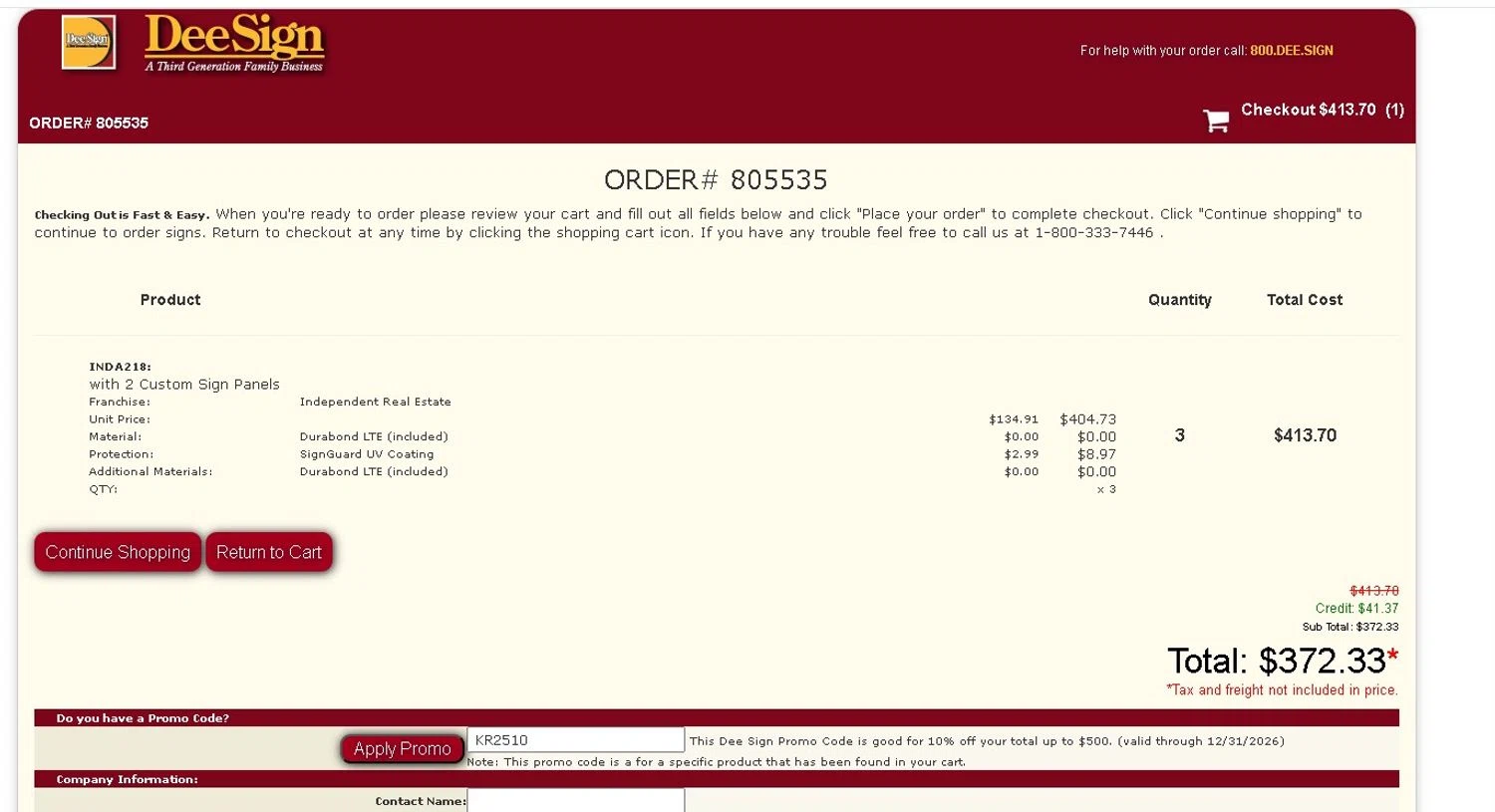Click the Unit Price: row label

(x=120, y=419)
